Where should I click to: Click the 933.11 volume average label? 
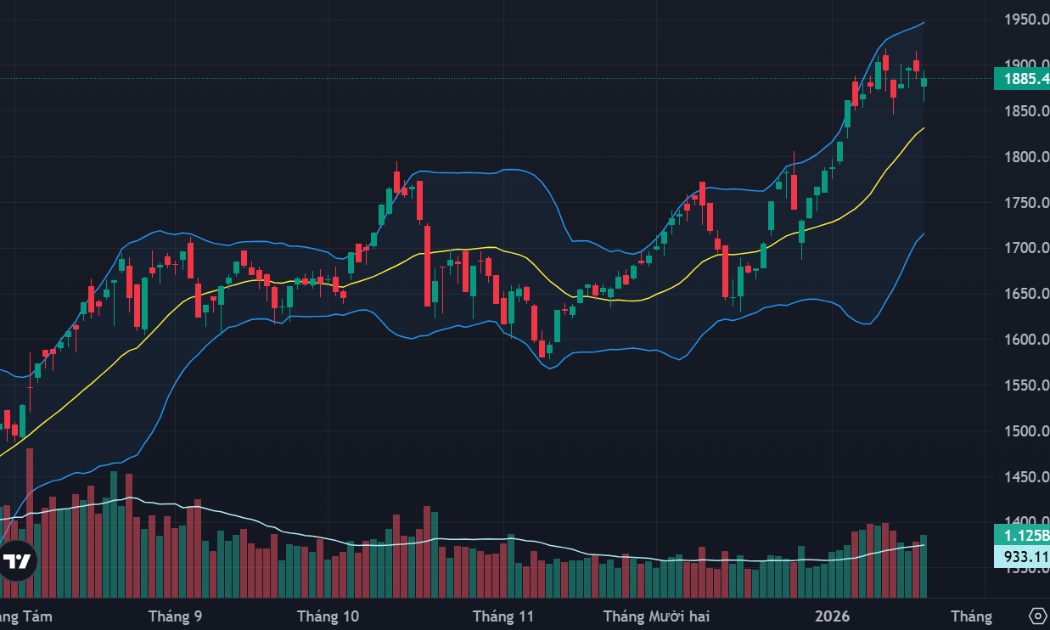[x=1021, y=557]
